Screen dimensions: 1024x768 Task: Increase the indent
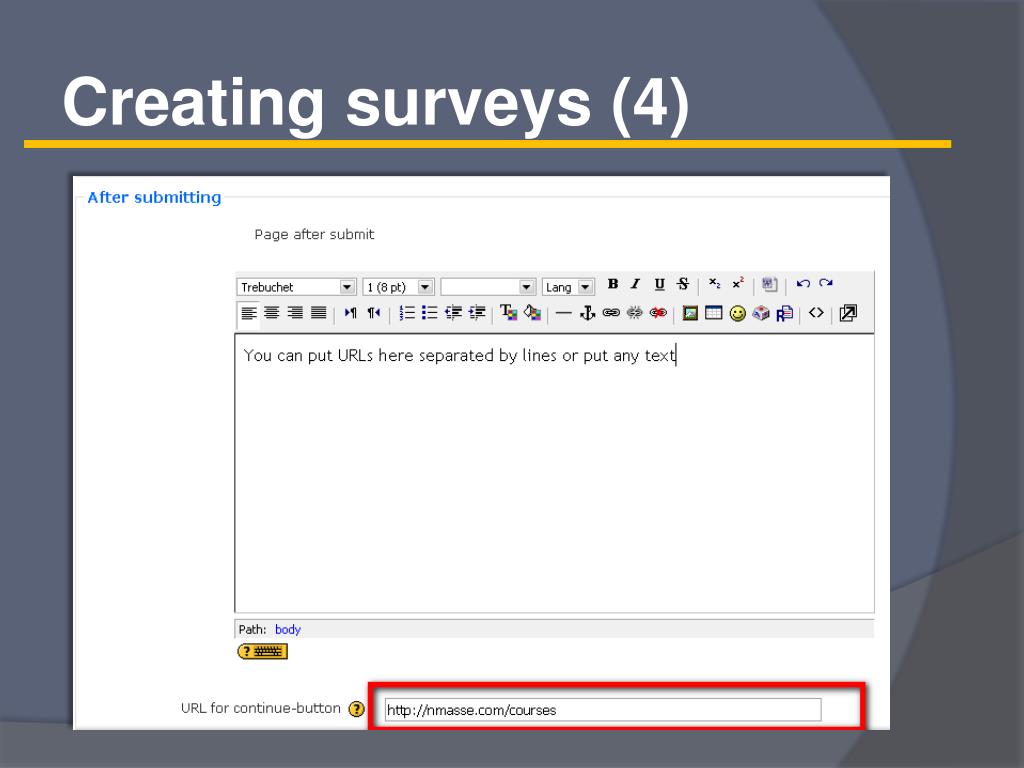tap(477, 313)
